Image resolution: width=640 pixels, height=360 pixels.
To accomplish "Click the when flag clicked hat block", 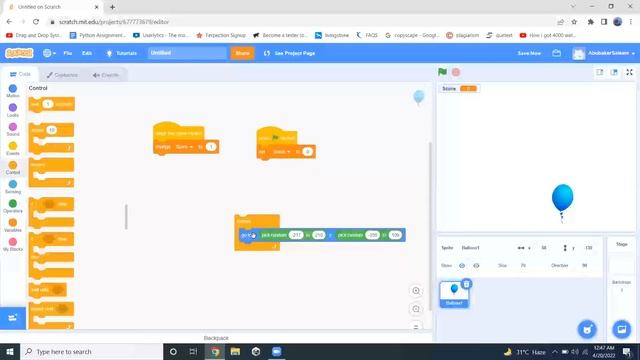I will tap(277, 138).
